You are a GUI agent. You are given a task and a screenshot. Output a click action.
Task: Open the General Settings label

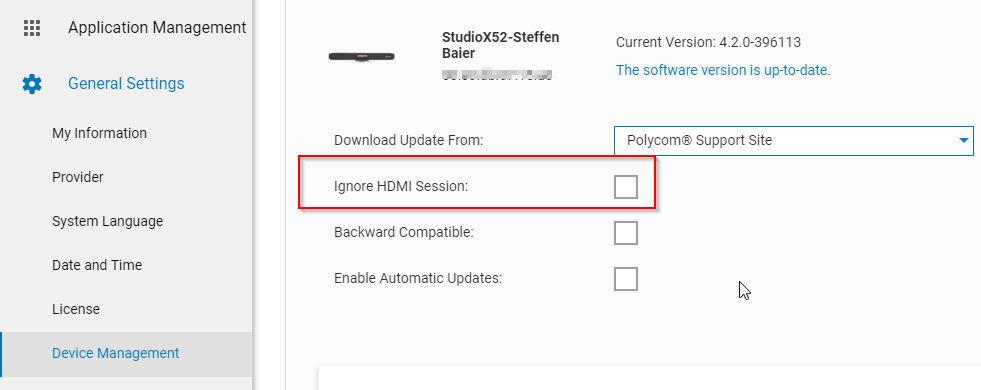pyautogui.click(x=126, y=83)
